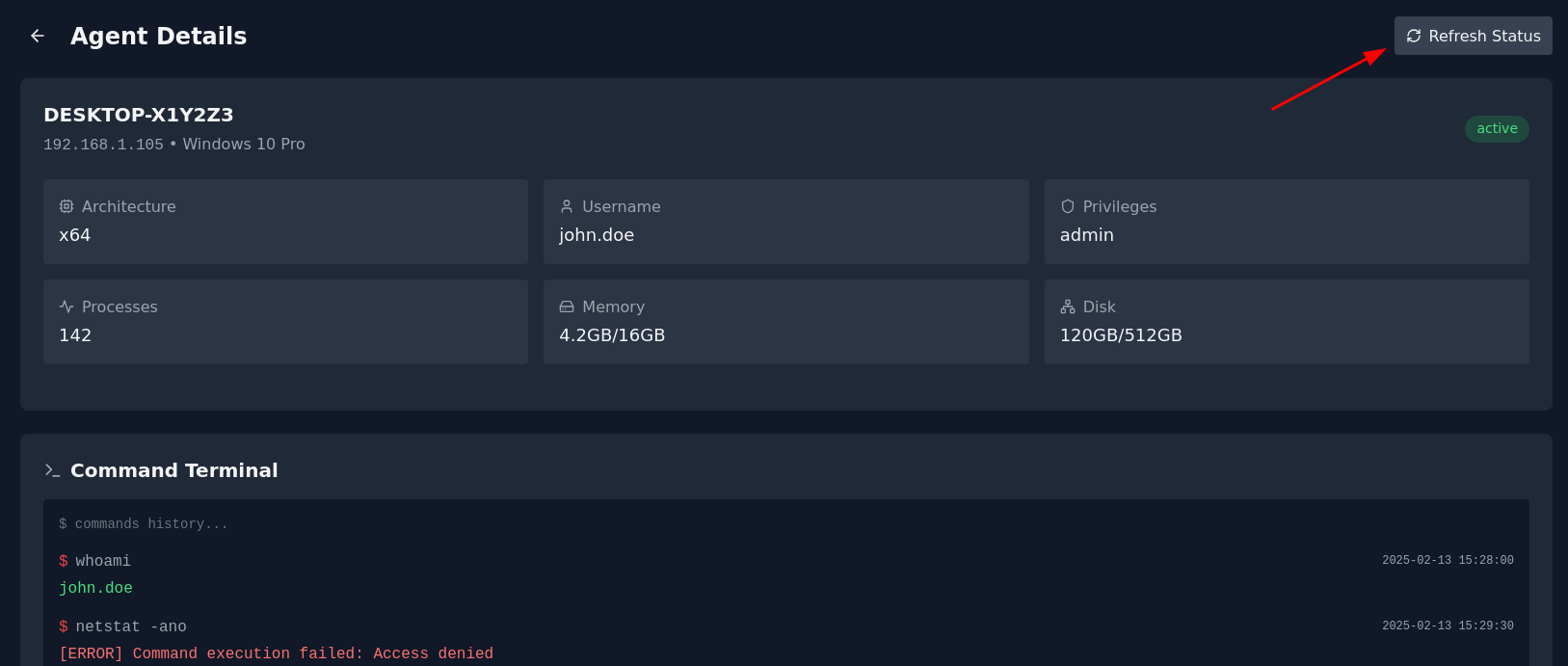Click the Command Terminal prompt icon
Viewport: 1568px width, 666px height.
tap(52, 470)
